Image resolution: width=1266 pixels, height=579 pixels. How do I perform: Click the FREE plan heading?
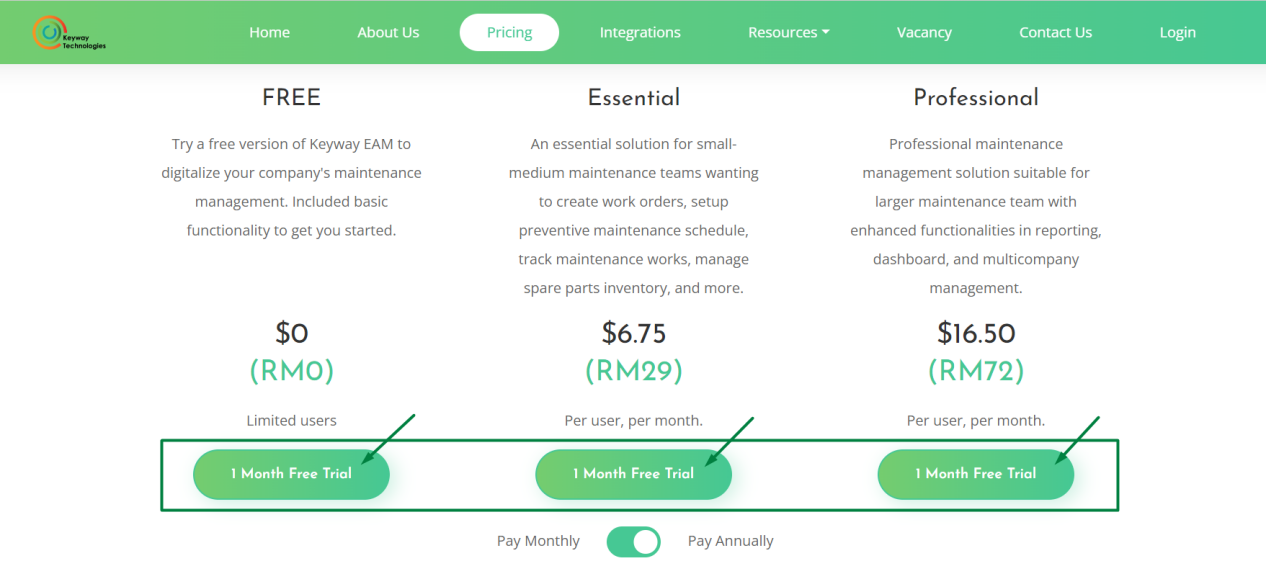coord(291,97)
